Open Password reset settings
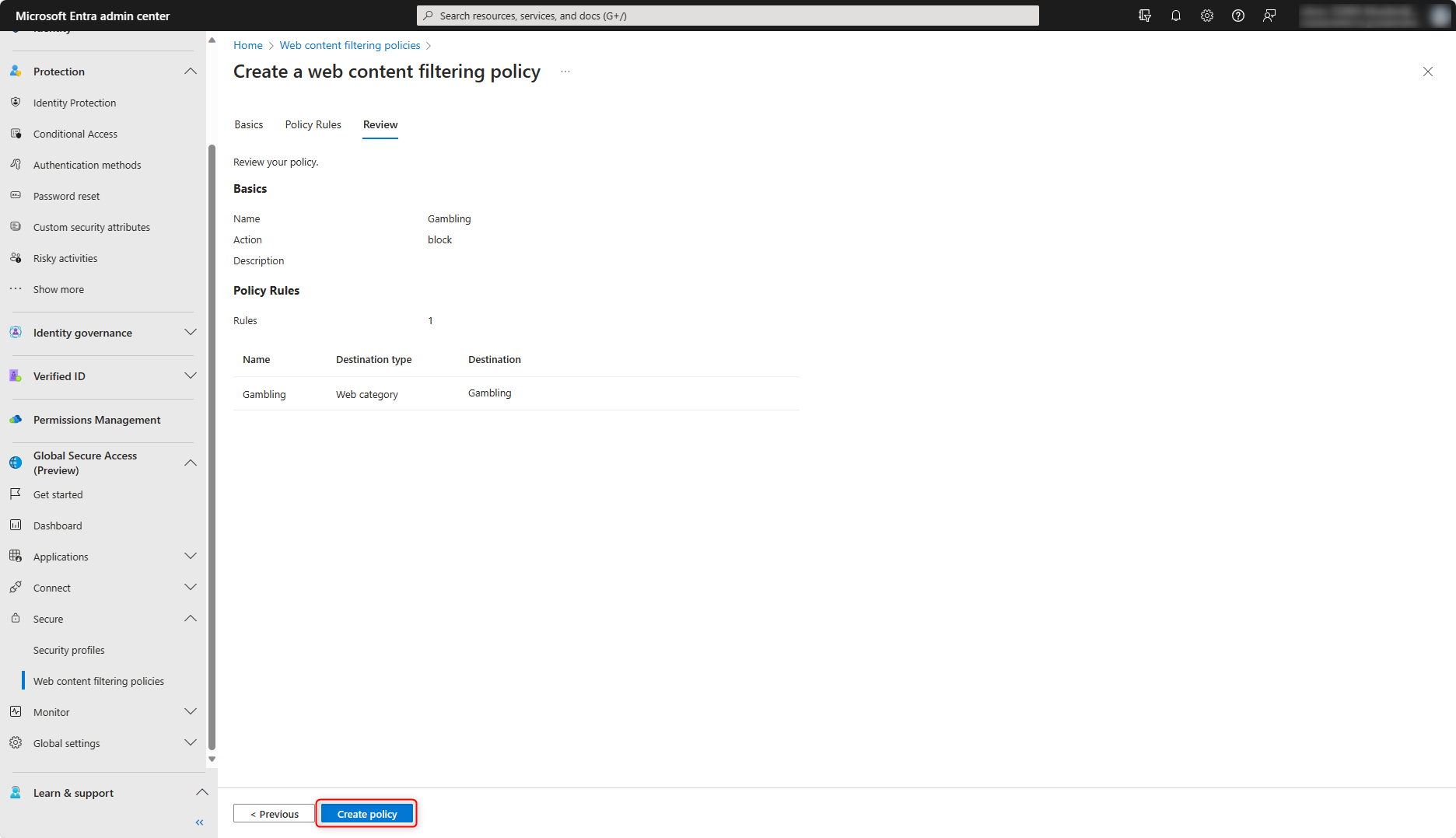The image size is (1456, 838). (x=66, y=195)
